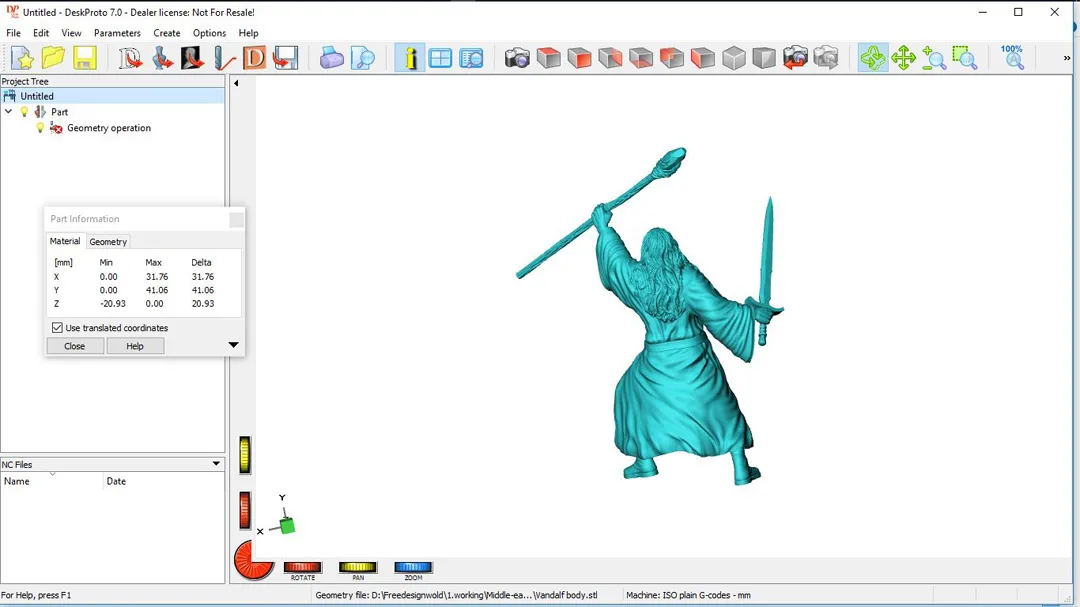Click the items visible list magnifier icon
The image size is (1080, 607).
(x=472, y=58)
